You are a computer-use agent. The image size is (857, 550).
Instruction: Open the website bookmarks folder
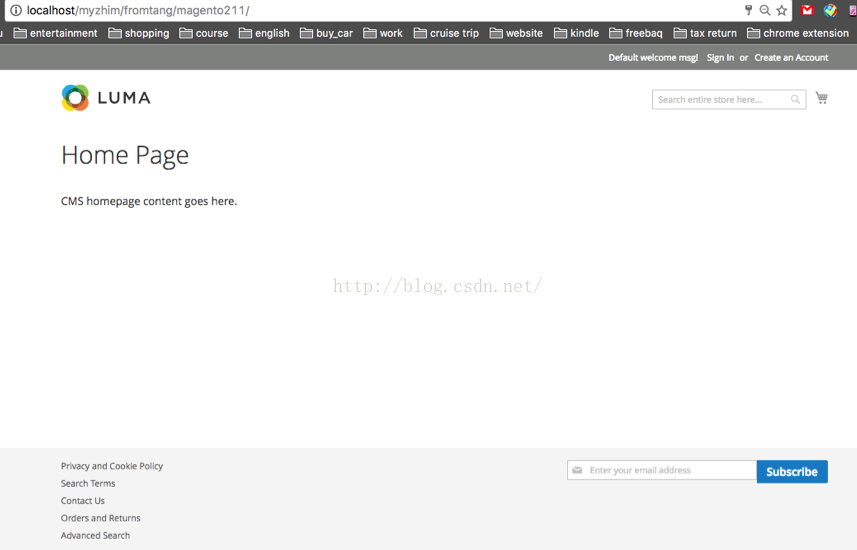pos(516,33)
